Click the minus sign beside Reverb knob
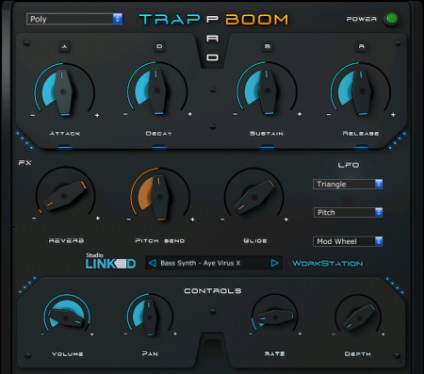Image resolution: width=424 pixels, height=374 pixels. [34, 218]
